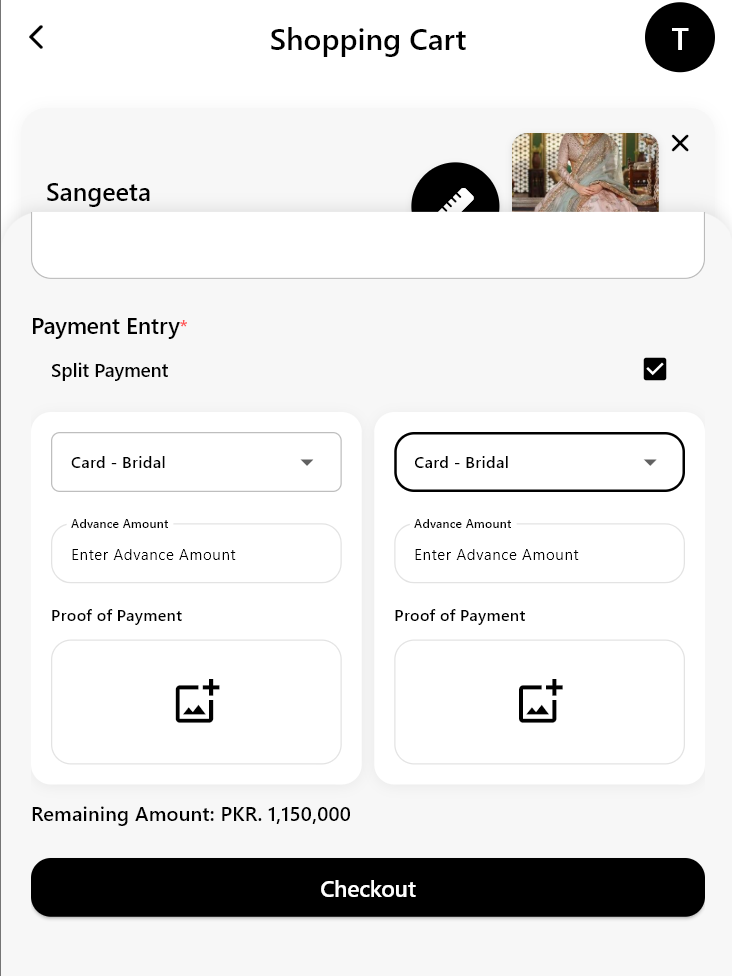Toggle the Split Payment option off
This screenshot has width=732, height=976.
[x=655, y=369]
